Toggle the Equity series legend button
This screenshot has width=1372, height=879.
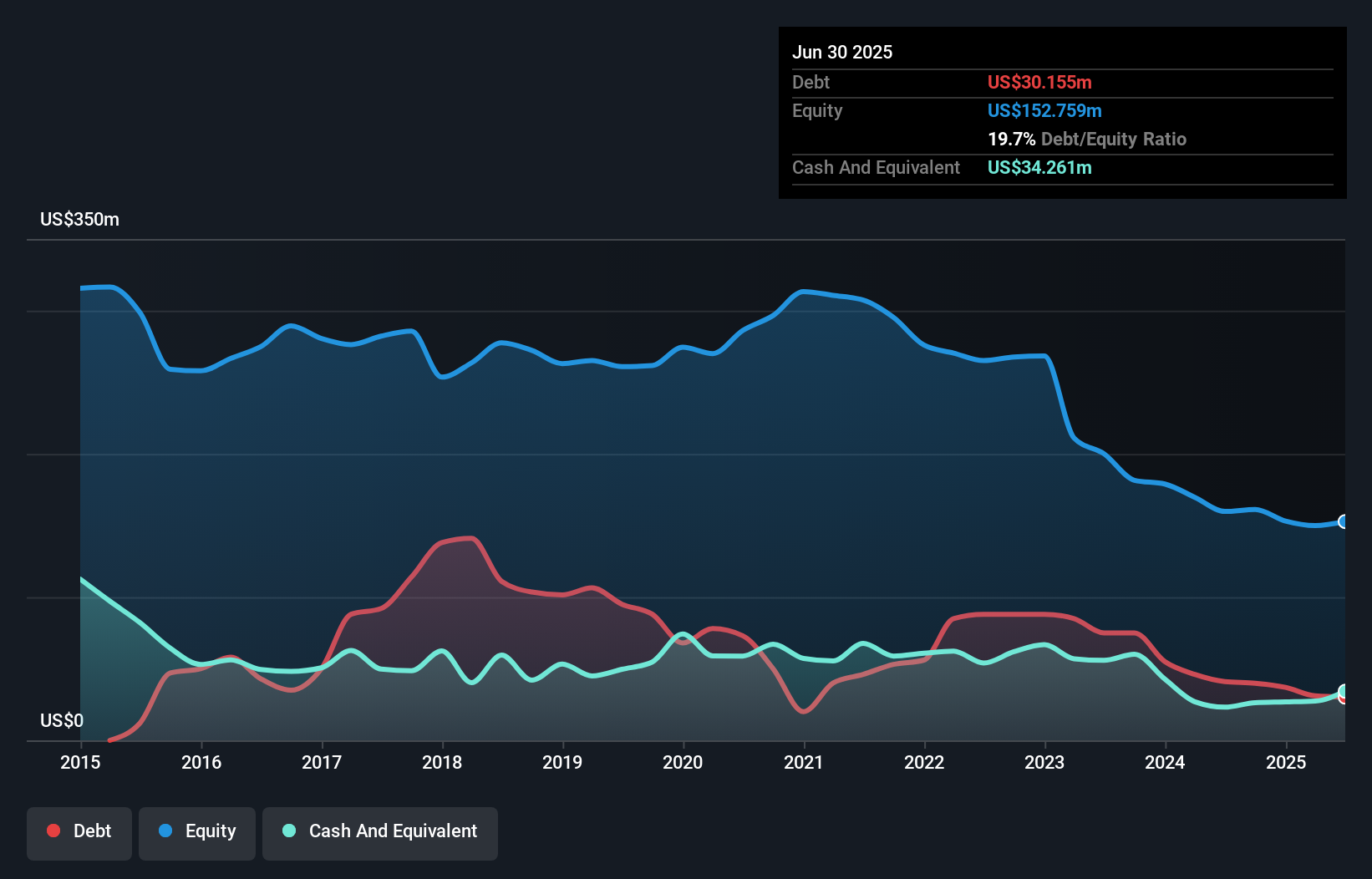[197, 833]
